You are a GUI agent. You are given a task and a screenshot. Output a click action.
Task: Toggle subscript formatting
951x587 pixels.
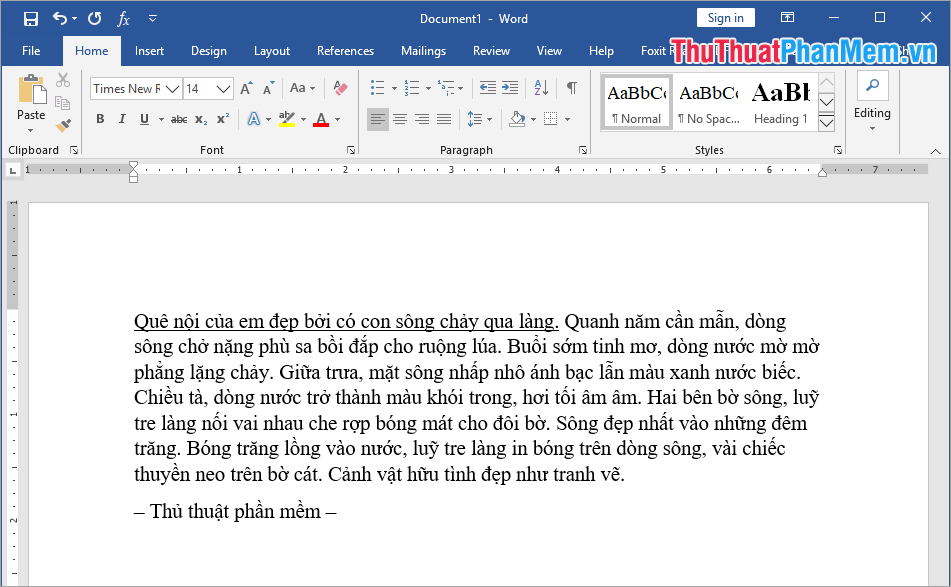coord(201,119)
